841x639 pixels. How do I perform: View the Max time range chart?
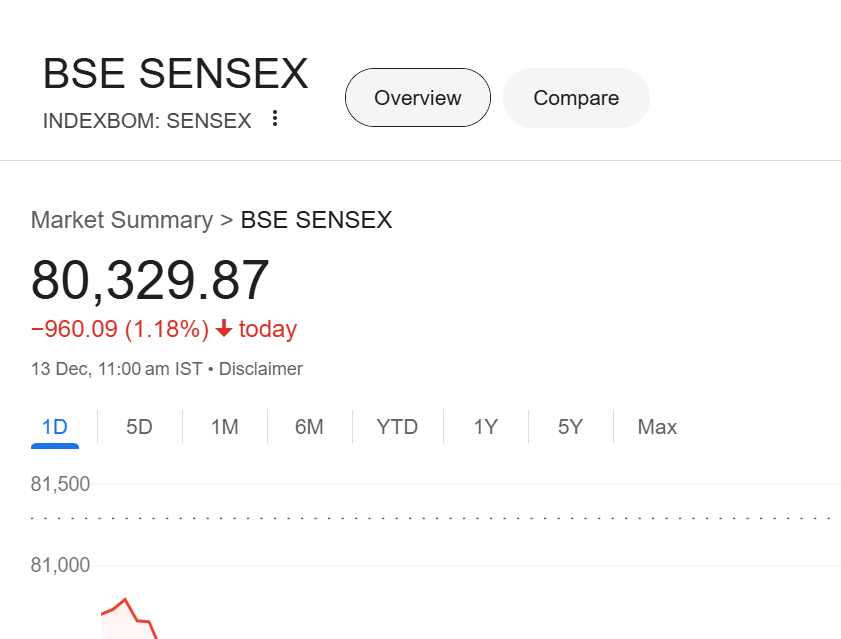(656, 426)
